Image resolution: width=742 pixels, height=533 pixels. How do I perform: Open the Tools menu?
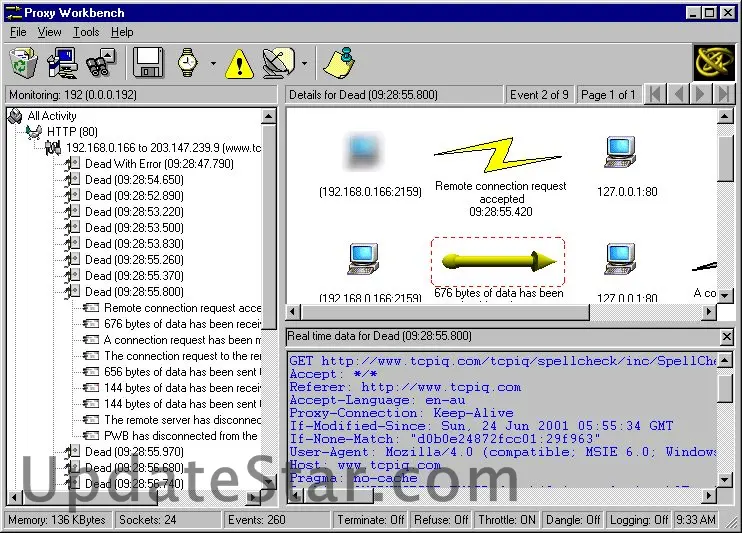(x=86, y=32)
